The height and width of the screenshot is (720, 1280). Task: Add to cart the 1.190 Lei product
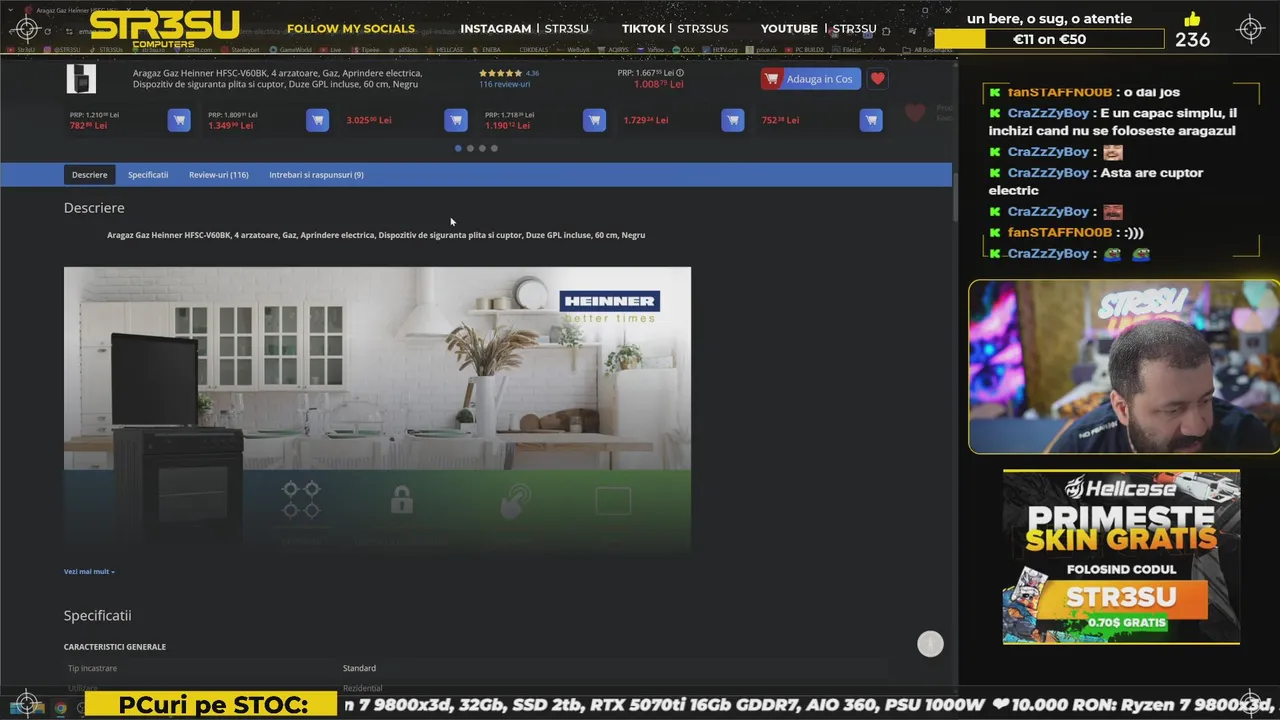point(594,120)
